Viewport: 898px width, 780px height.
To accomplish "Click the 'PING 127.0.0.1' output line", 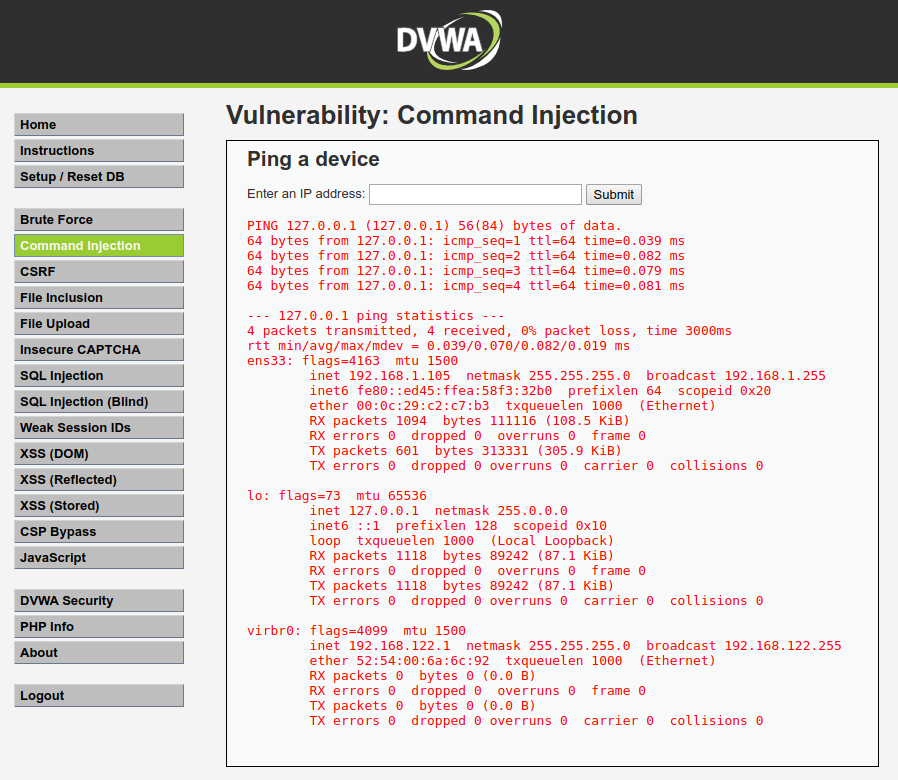I will point(434,226).
